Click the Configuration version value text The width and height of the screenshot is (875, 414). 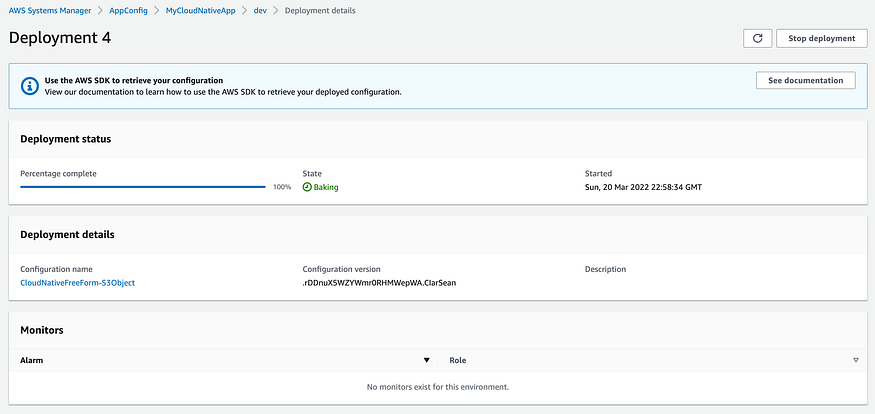[x=379, y=283]
